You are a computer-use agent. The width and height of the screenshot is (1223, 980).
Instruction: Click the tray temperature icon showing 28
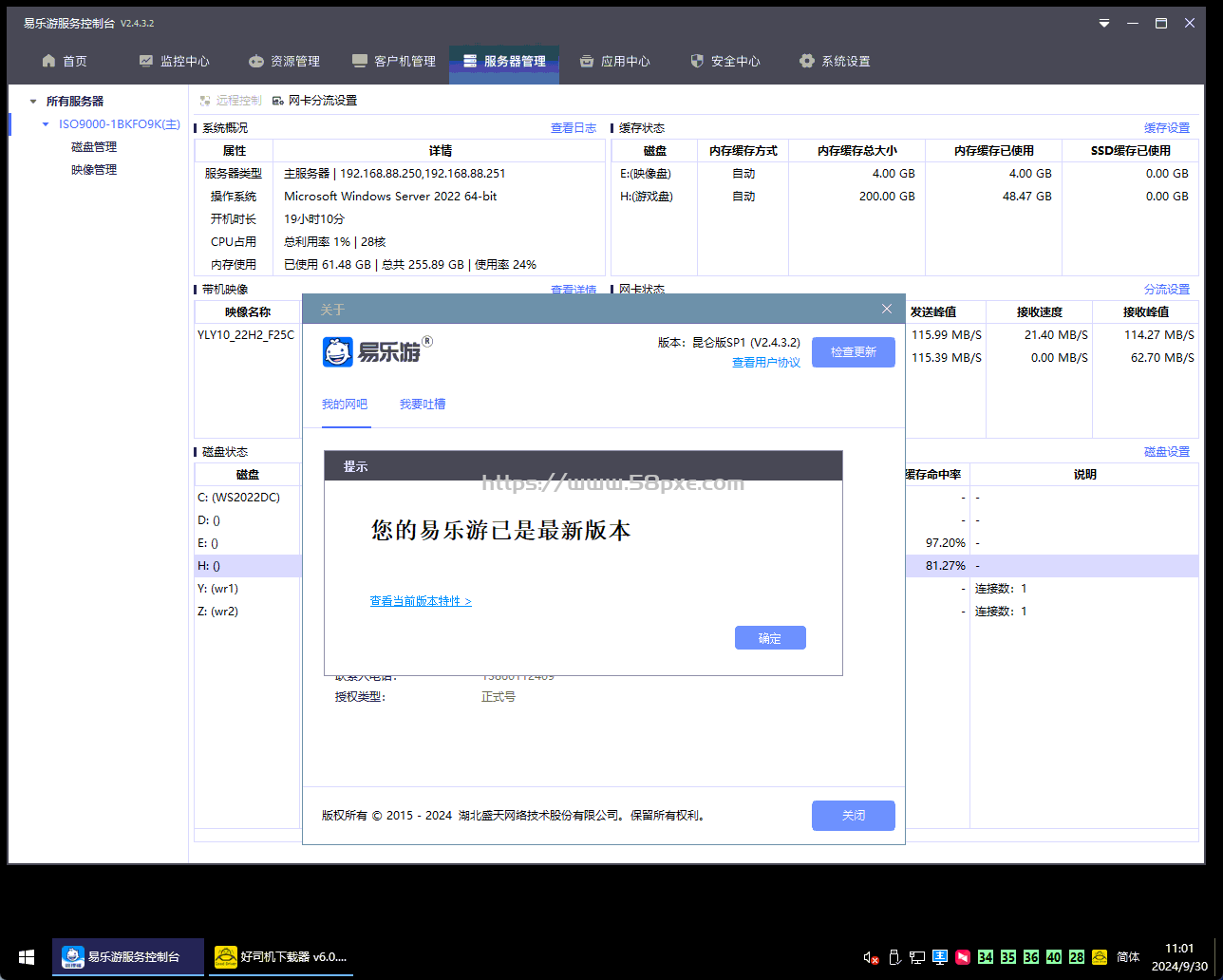1077,957
